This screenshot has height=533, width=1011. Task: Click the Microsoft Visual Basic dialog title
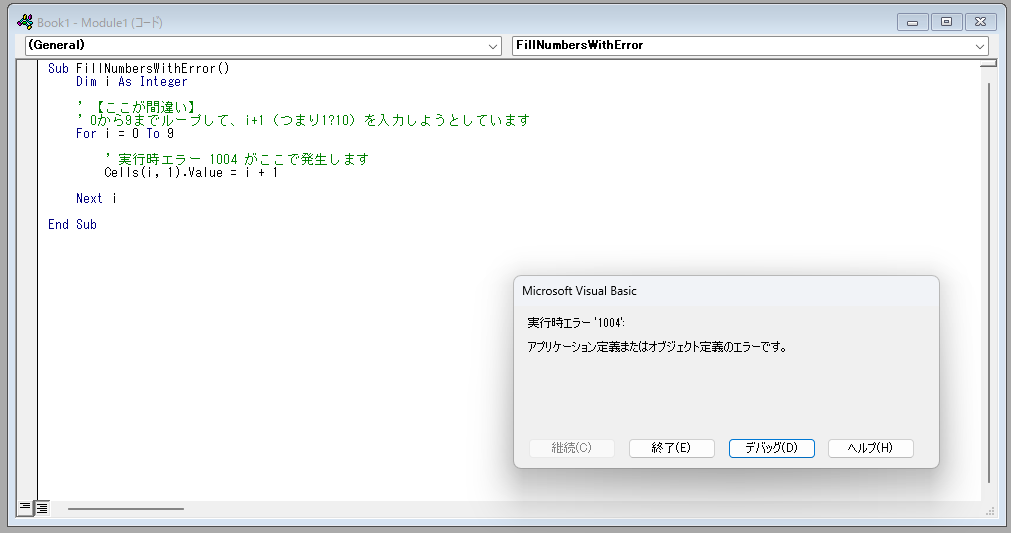[x=579, y=291]
